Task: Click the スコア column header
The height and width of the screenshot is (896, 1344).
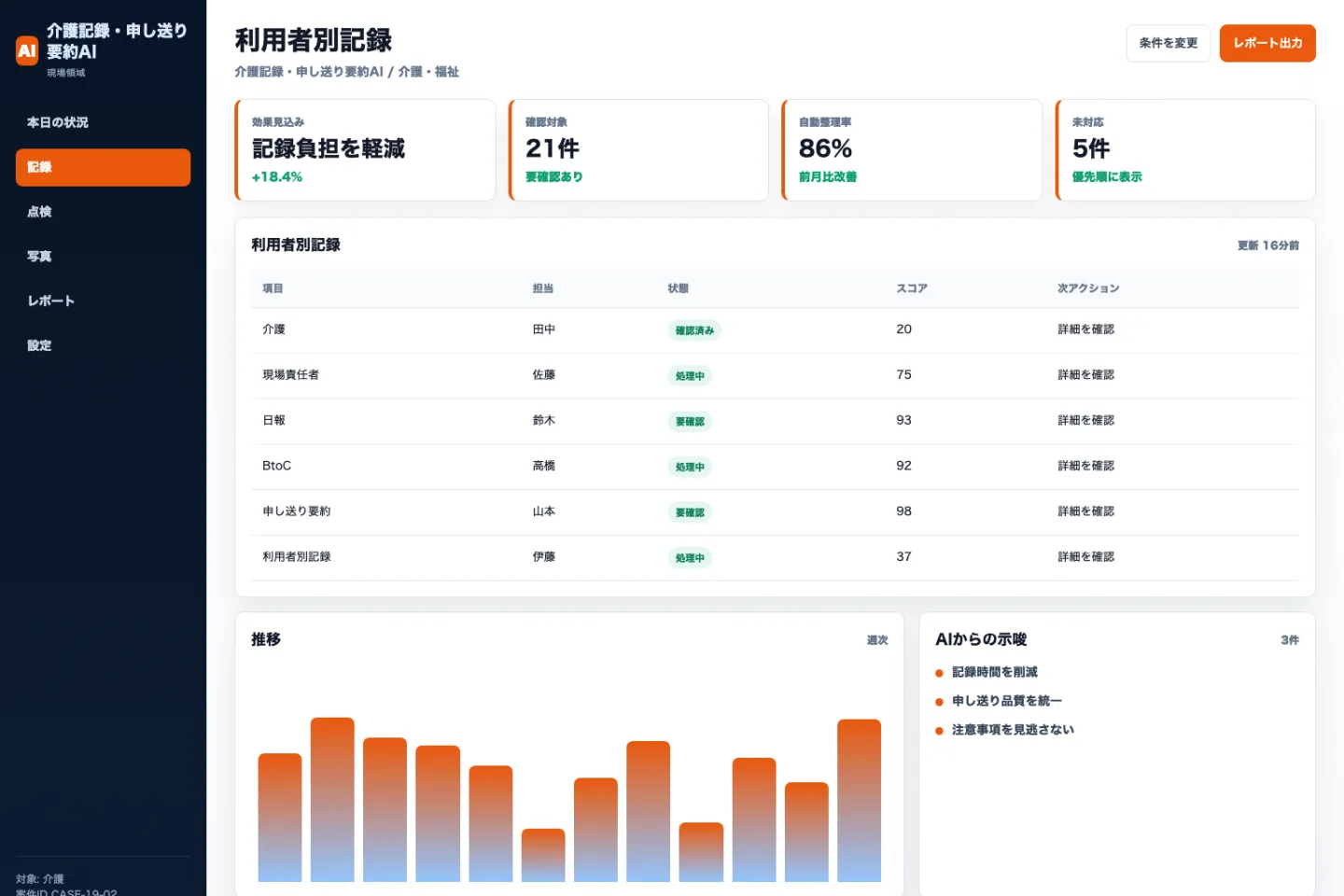Action: pos(912,288)
